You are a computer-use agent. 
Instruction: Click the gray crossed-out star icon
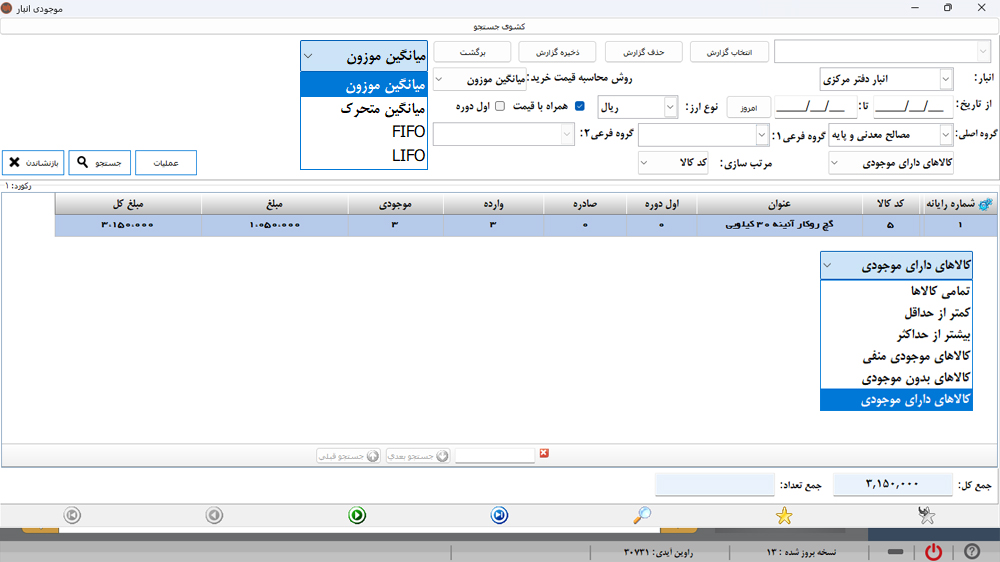click(x=927, y=515)
